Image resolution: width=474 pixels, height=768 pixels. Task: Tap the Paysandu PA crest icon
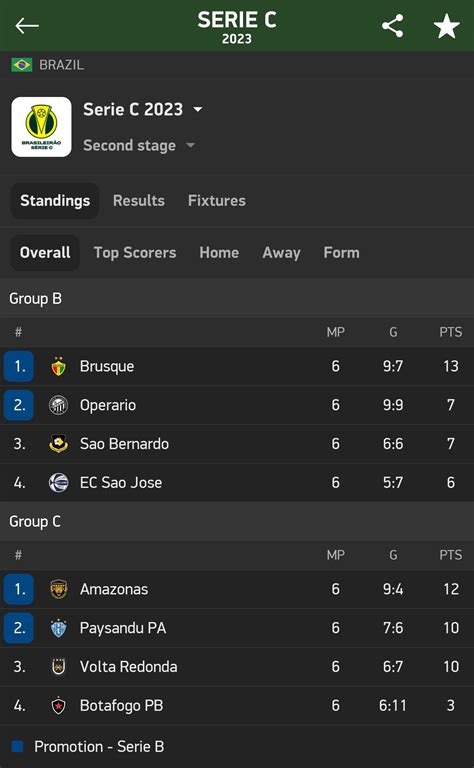(x=58, y=628)
